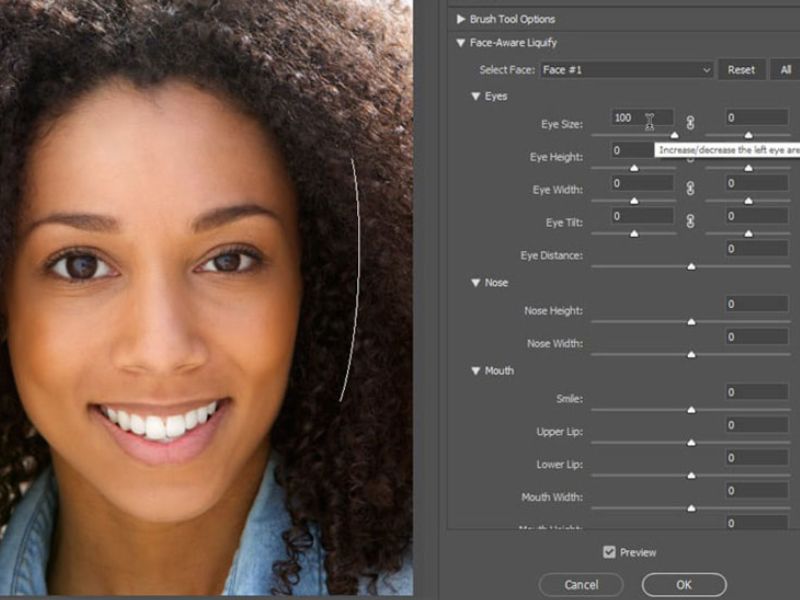Click the right Eye Tilt slider handle
The width and height of the screenshot is (800, 600).
748,234
